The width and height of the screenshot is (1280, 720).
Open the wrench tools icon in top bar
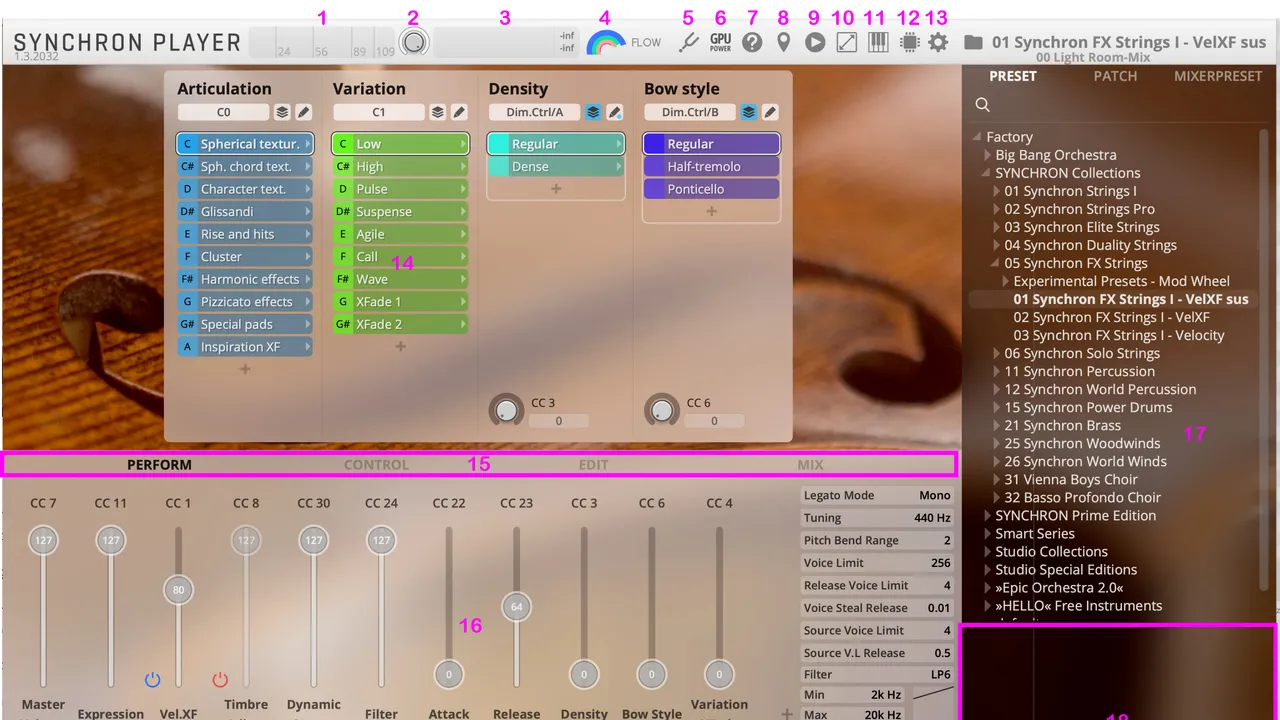688,43
